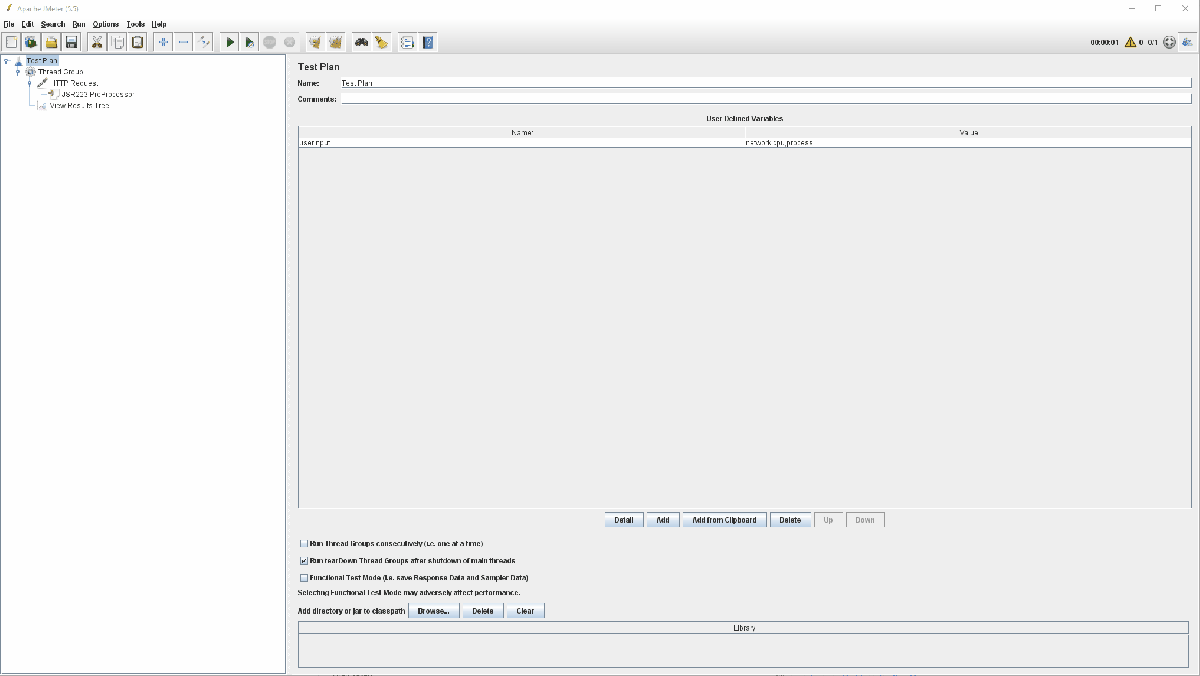
Task: Click the disabled Down button
Action: point(865,520)
